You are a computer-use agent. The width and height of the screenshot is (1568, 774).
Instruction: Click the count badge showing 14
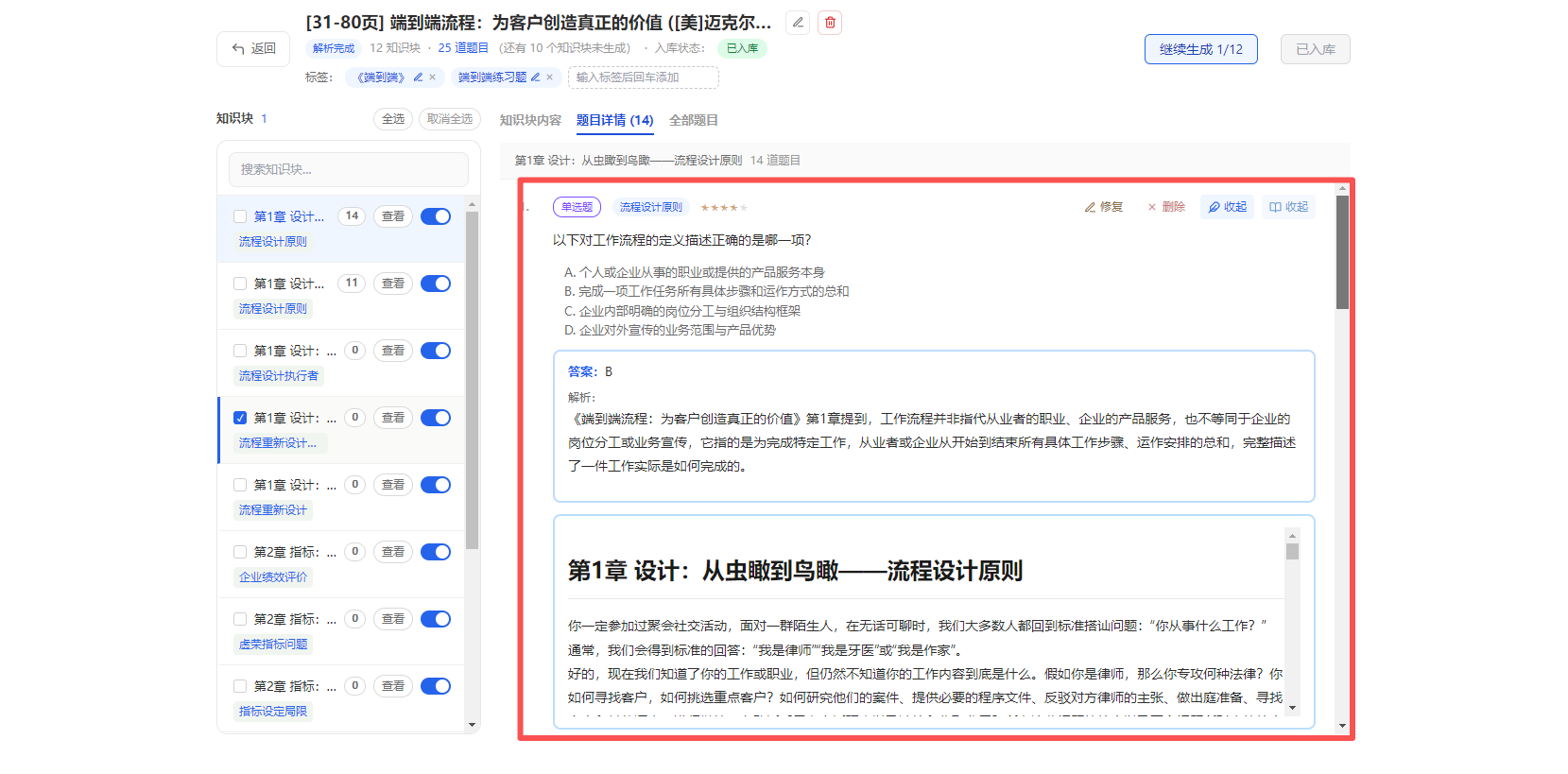[x=352, y=216]
